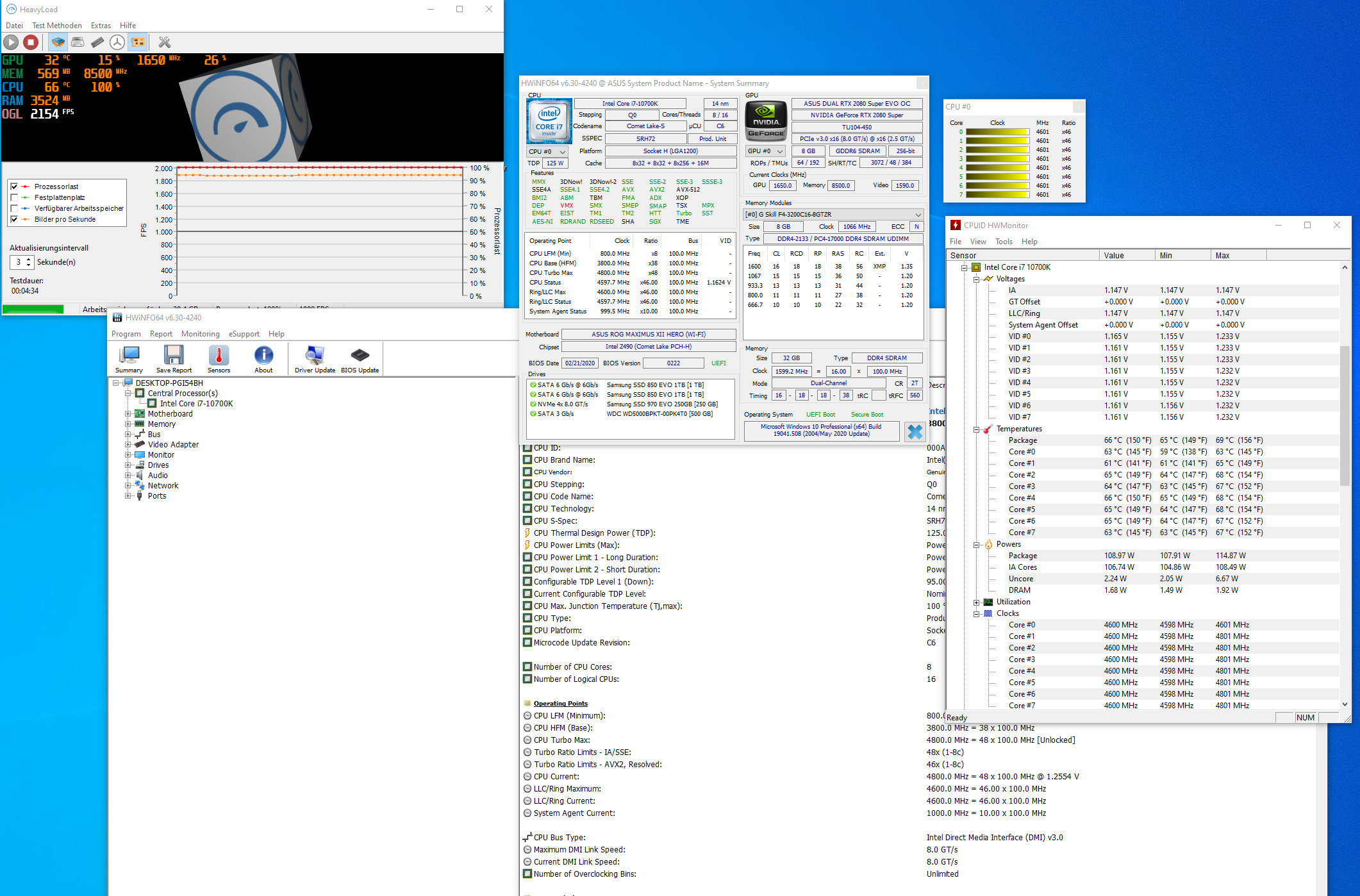Click the Core 7 clock bar in CPU #0 window
Image resolution: width=1360 pixels, height=896 pixels.
[x=997, y=195]
